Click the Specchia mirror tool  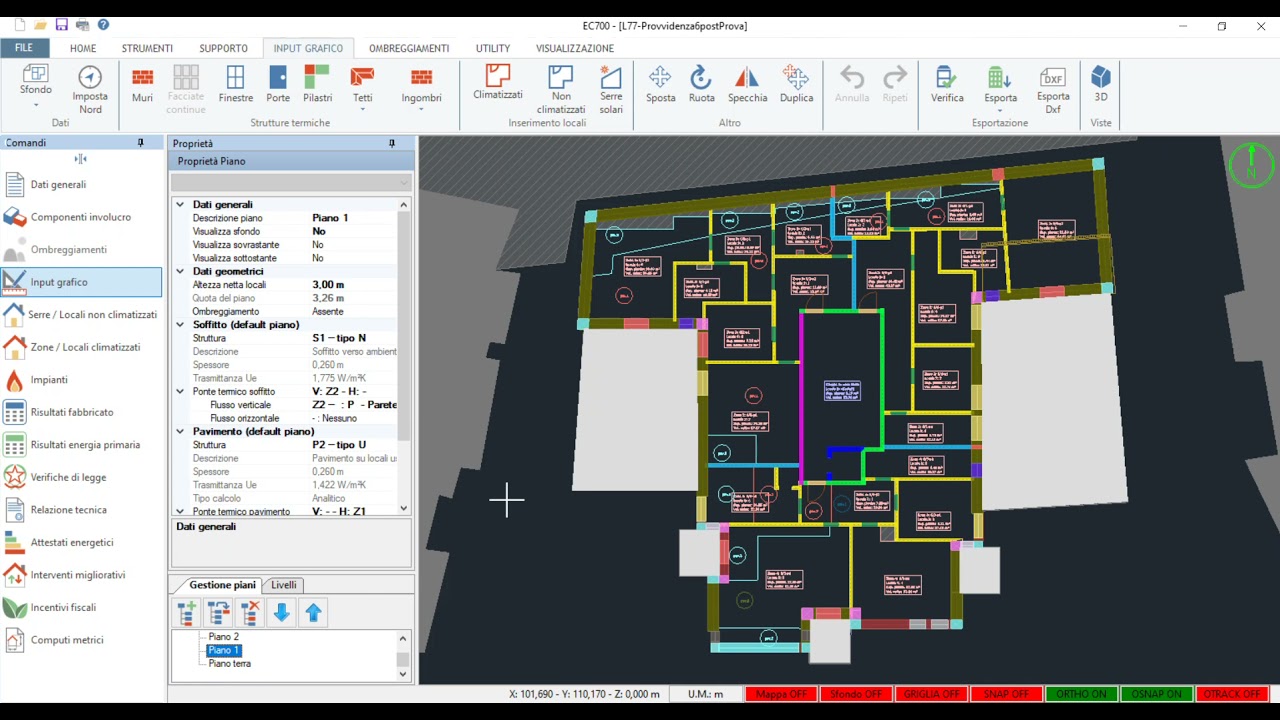click(747, 85)
